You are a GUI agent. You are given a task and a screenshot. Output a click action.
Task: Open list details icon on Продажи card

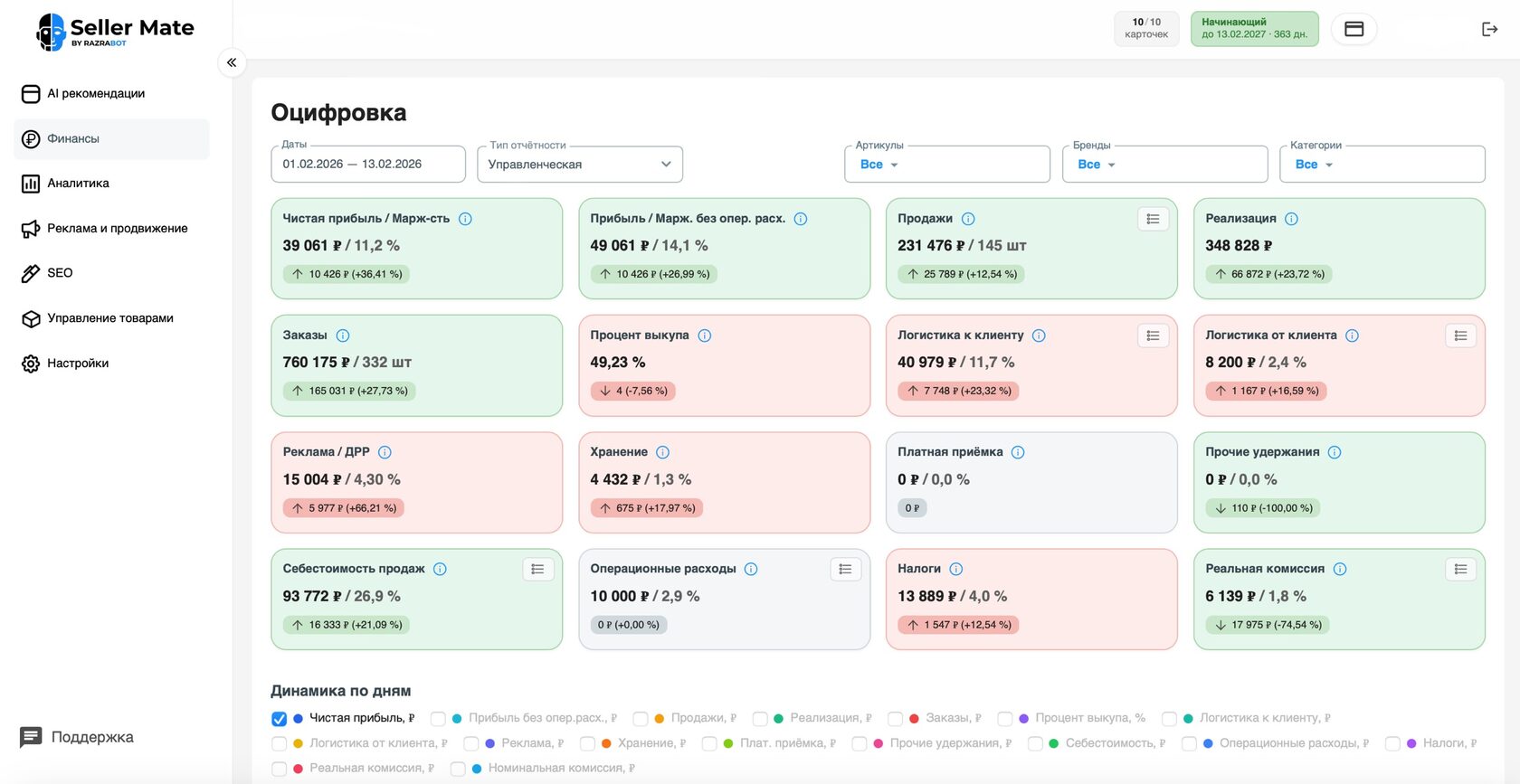1153,219
